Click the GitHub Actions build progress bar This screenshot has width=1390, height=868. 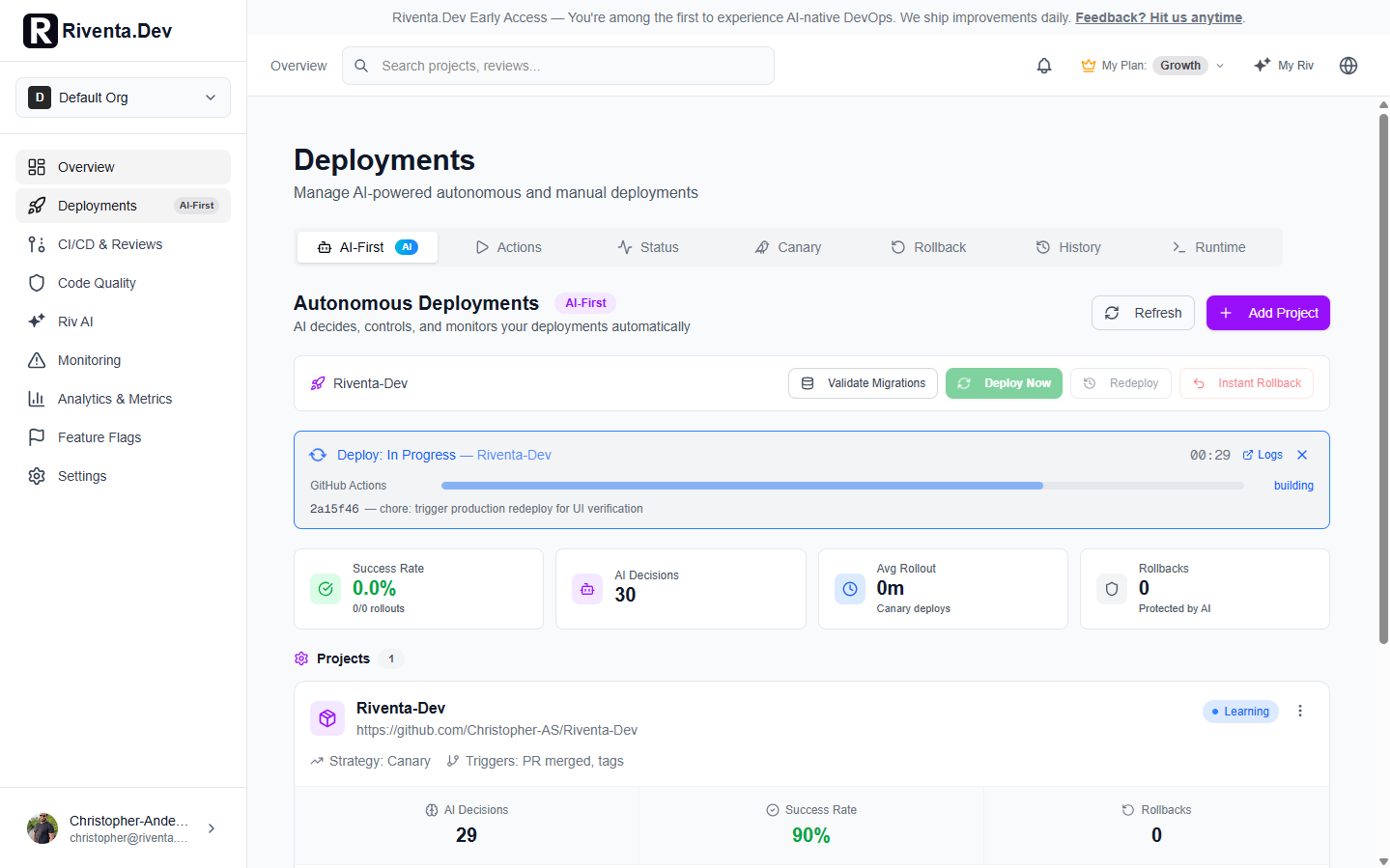click(x=841, y=486)
